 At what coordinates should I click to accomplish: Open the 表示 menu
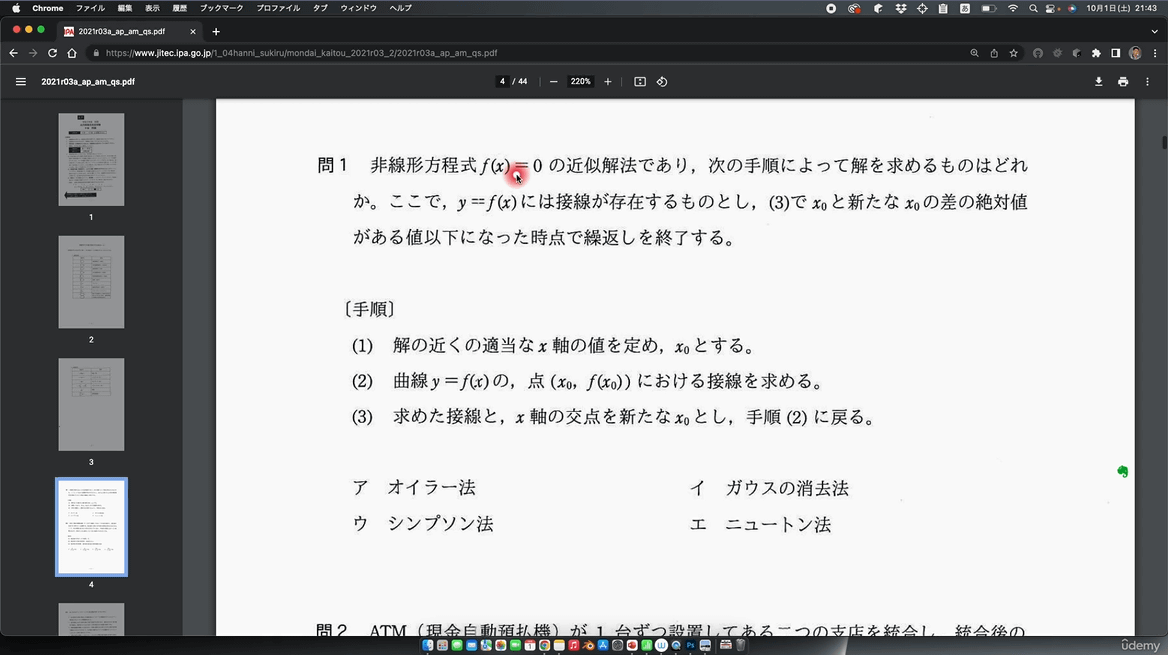coord(153,8)
